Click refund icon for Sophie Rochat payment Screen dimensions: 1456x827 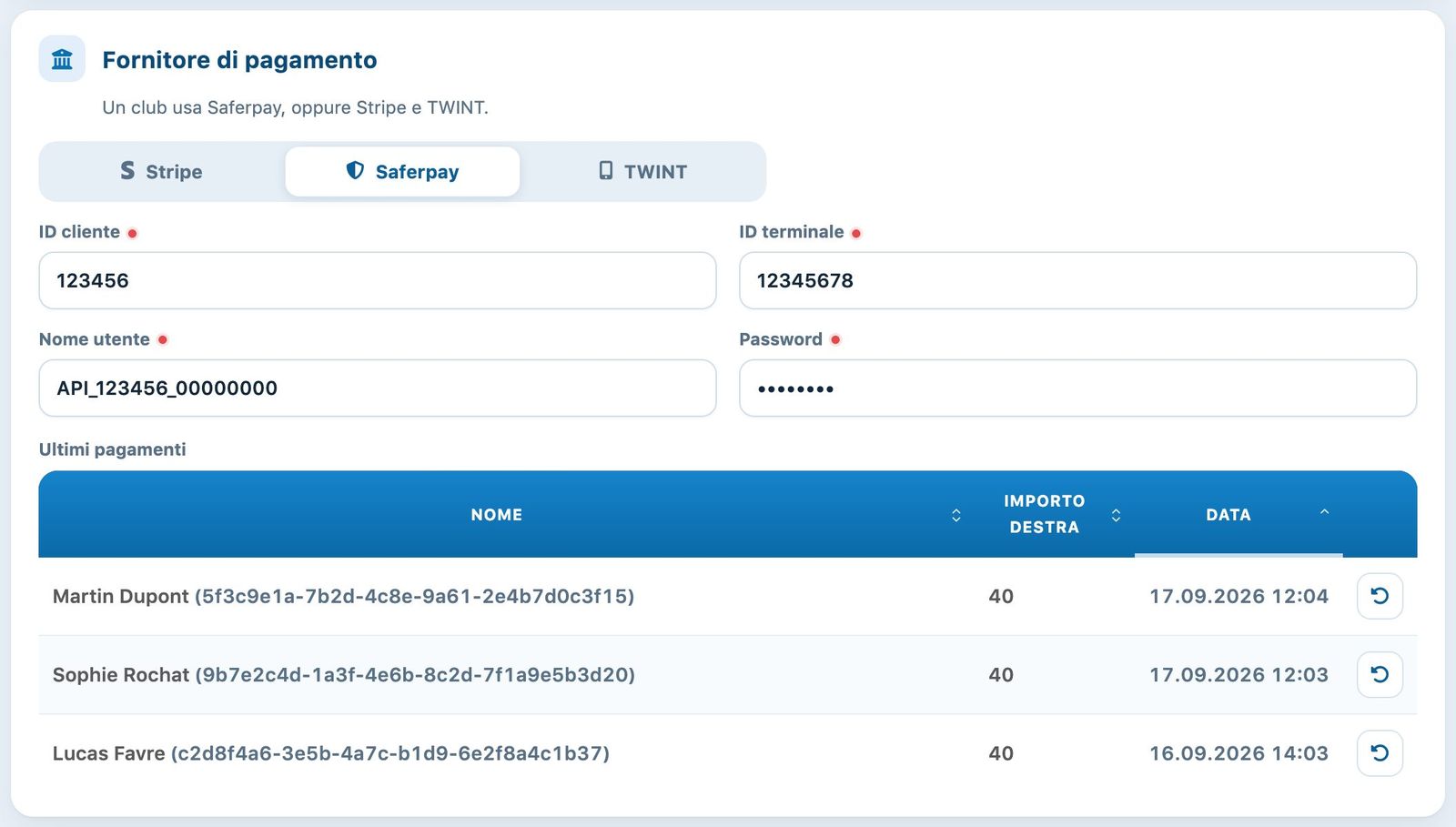[1380, 674]
